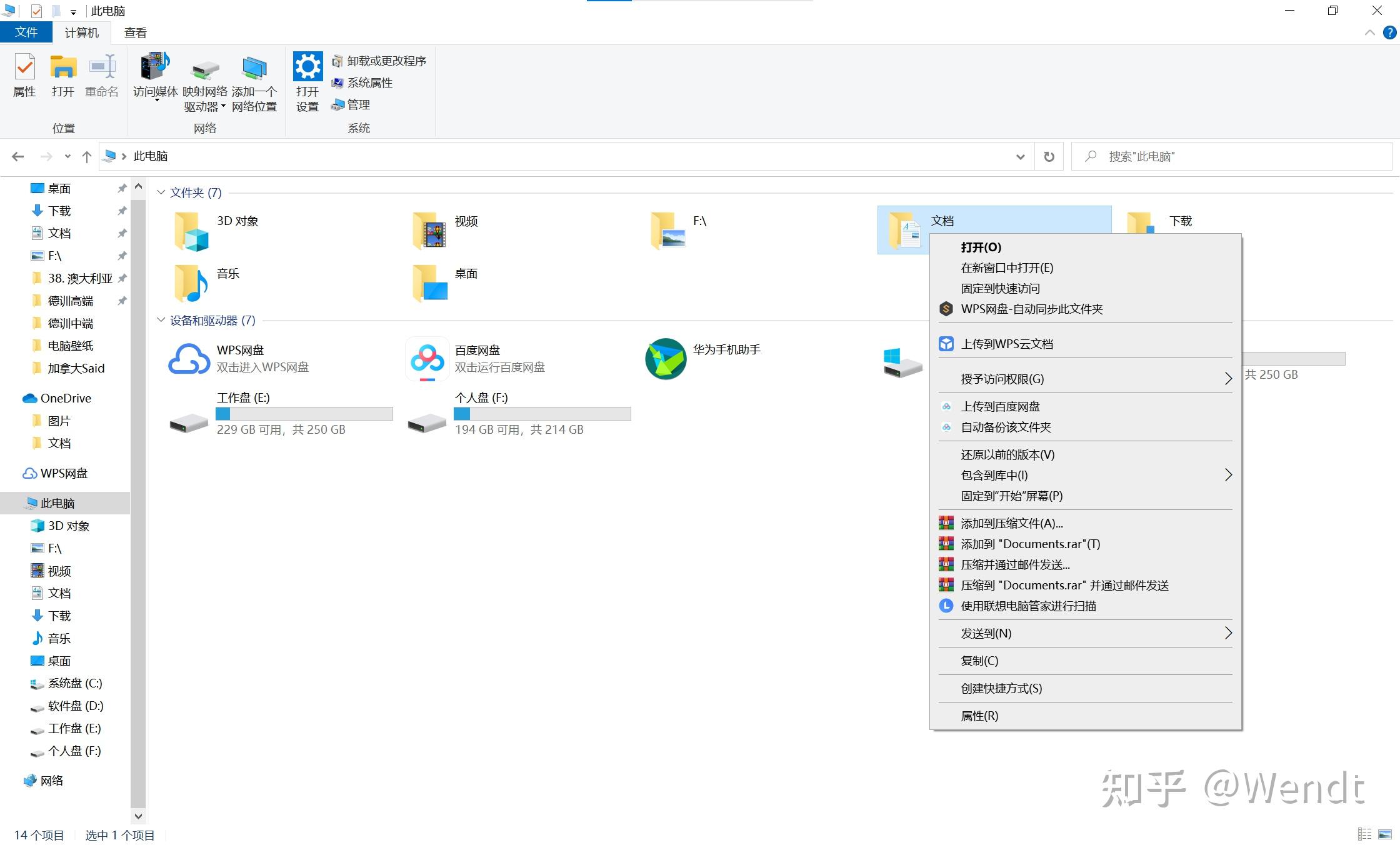The width and height of the screenshot is (1400, 845).
Task: Collapse the 文件夹 (7) group
Action: click(161, 192)
